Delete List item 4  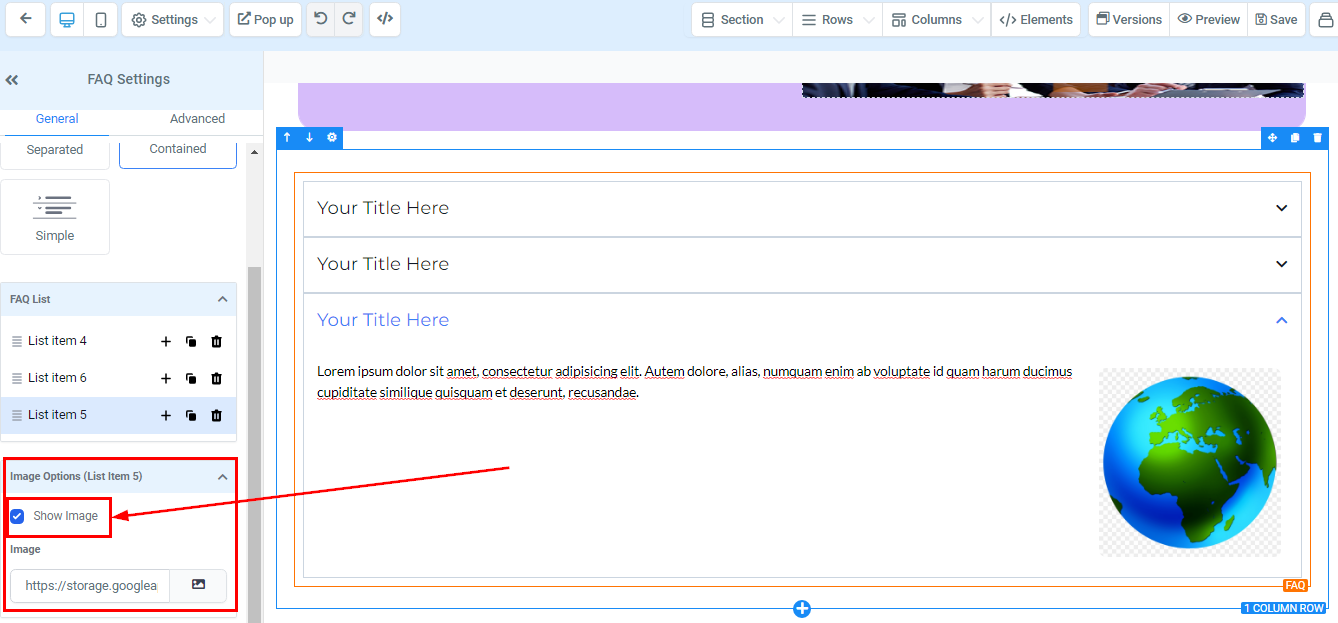tap(216, 342)
